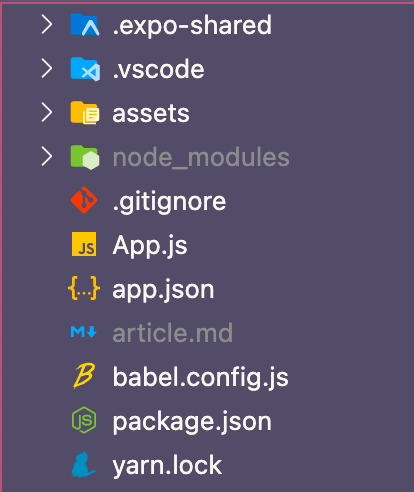Click the Yarn cat icon for yarn.lock

coord(84,464)
